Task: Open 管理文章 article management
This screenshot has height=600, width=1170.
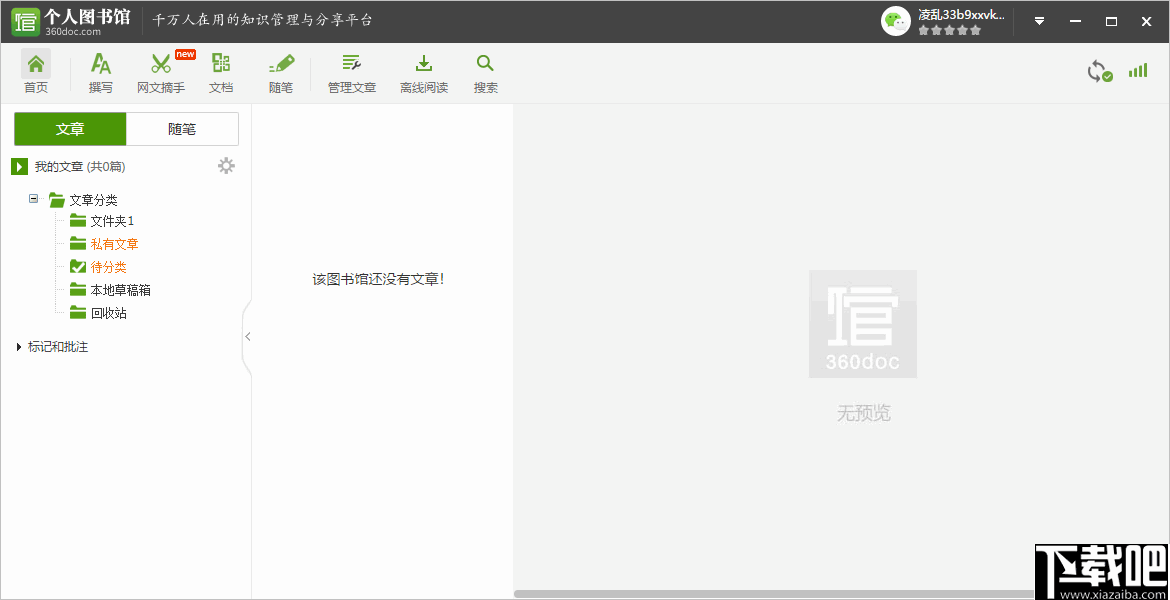Action: click(351, 72)
